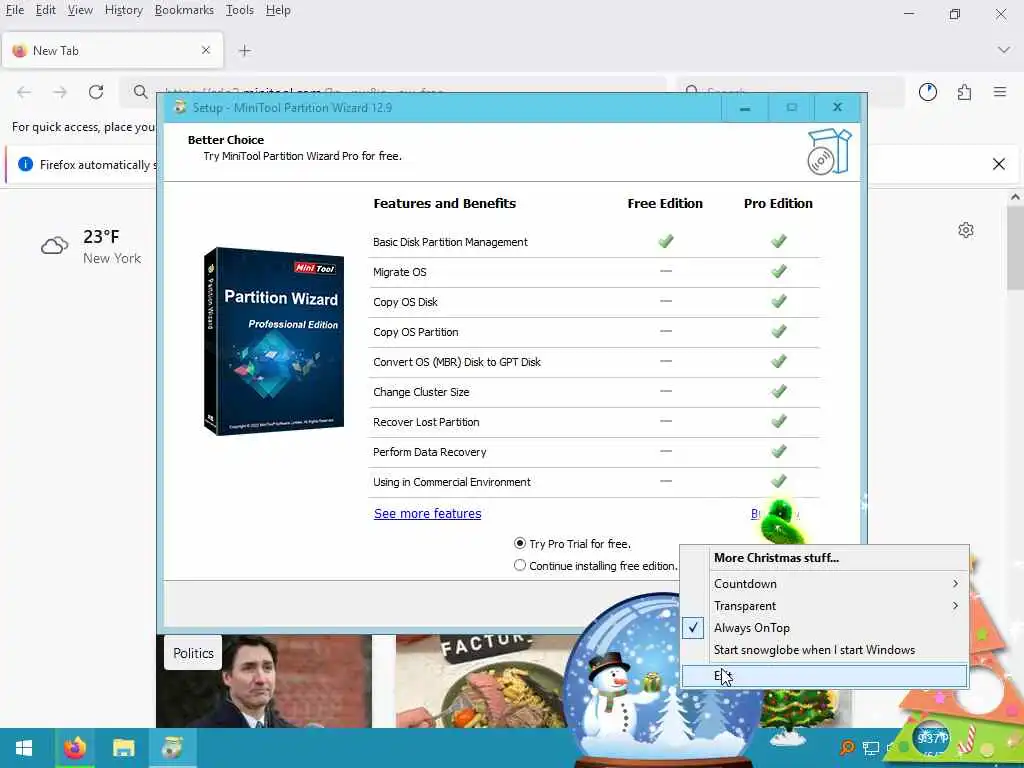Viewport: 1024px width, 768px height.
Task: Click the MiniTool setup title bar icon
Action: pyautogui.click(x=180, y=108)
